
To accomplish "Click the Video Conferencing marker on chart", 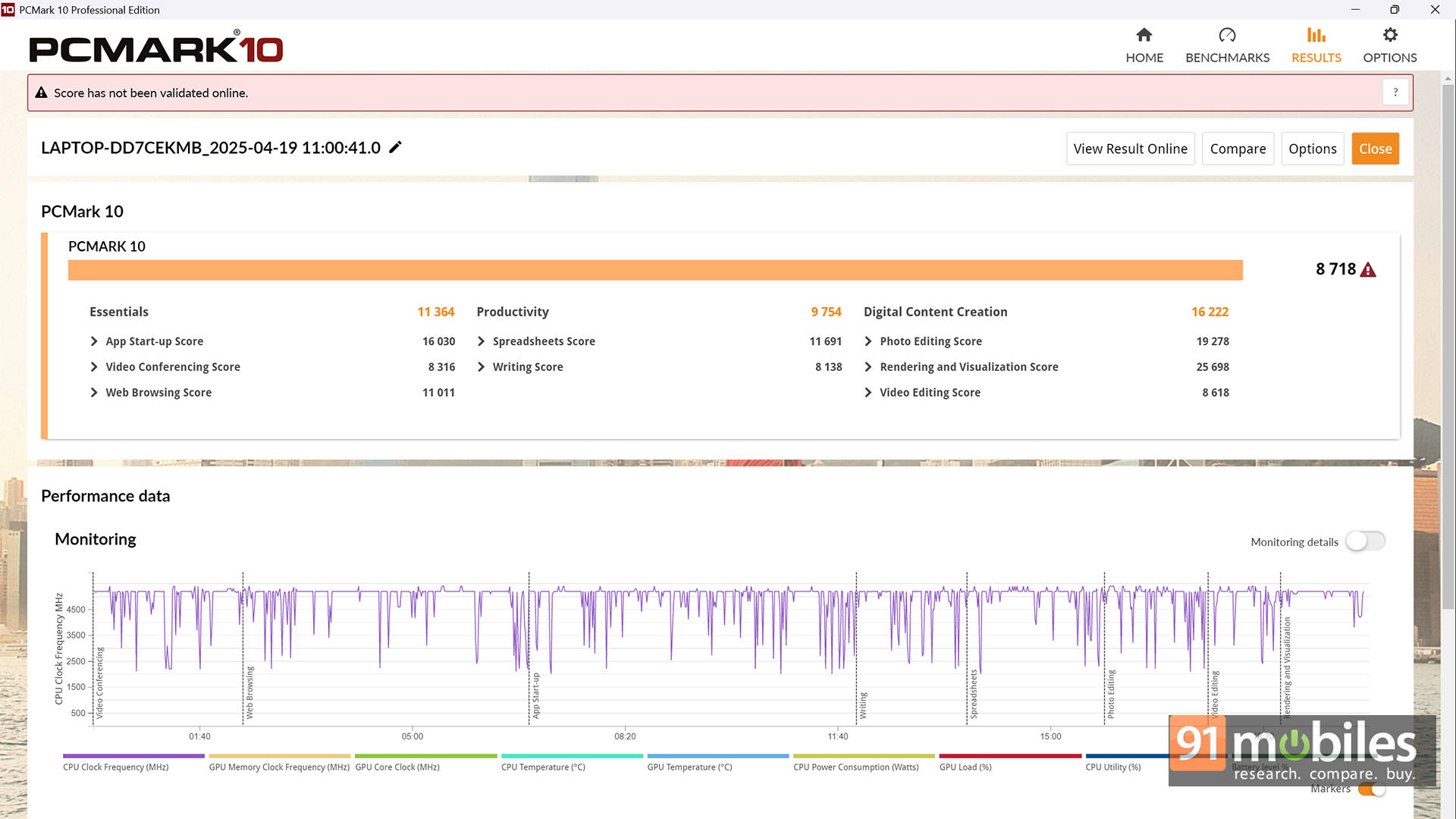I will coord(99,682).
